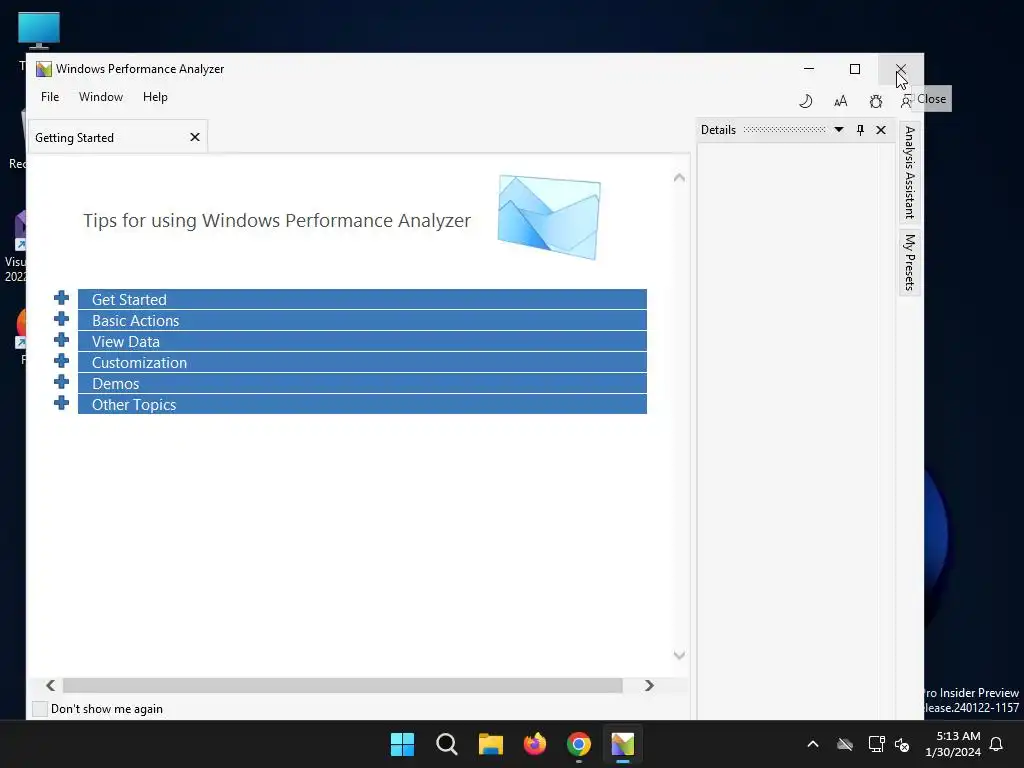Pin the Details panel
The width and height of the screenshot is (1024, 768).
(860, 130)
